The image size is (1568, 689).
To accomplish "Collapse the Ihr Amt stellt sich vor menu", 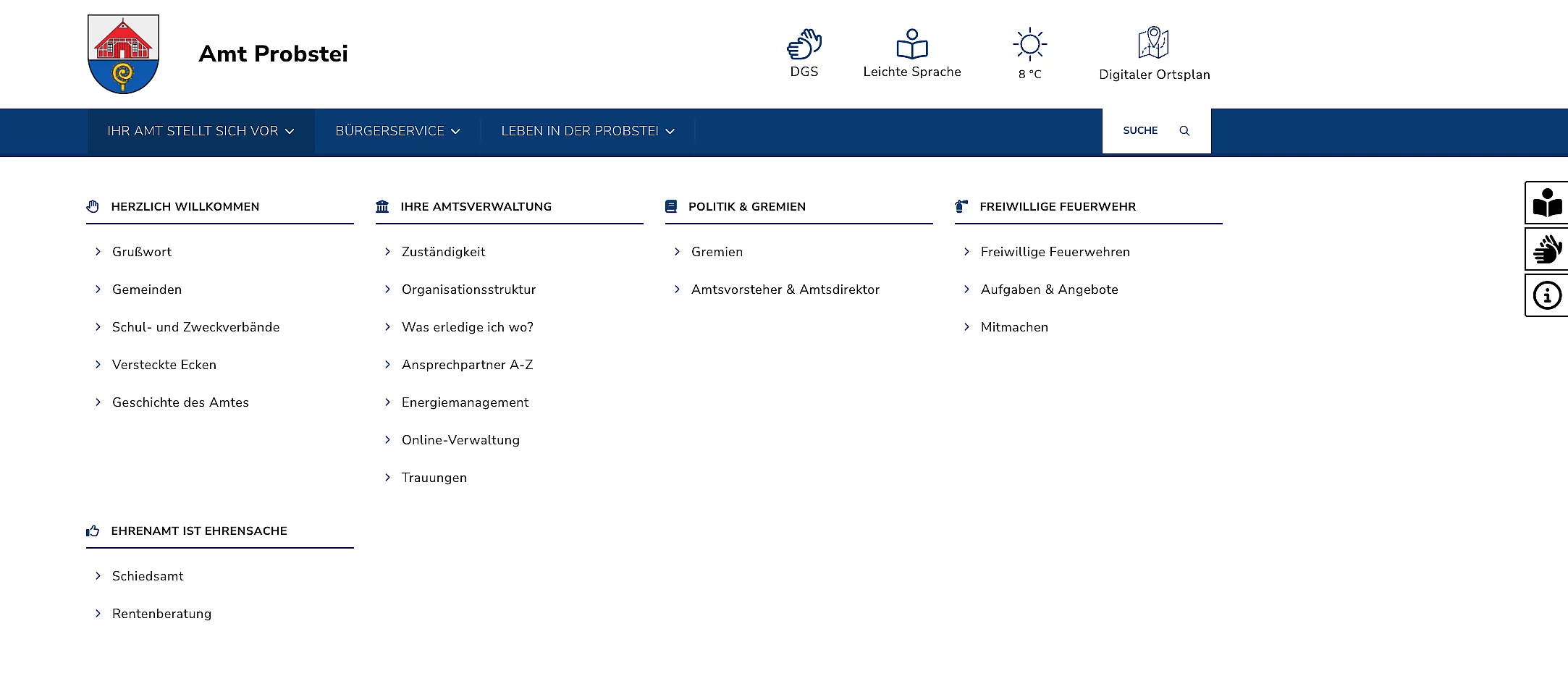I will pyautogui.click(x=201, y=131).
